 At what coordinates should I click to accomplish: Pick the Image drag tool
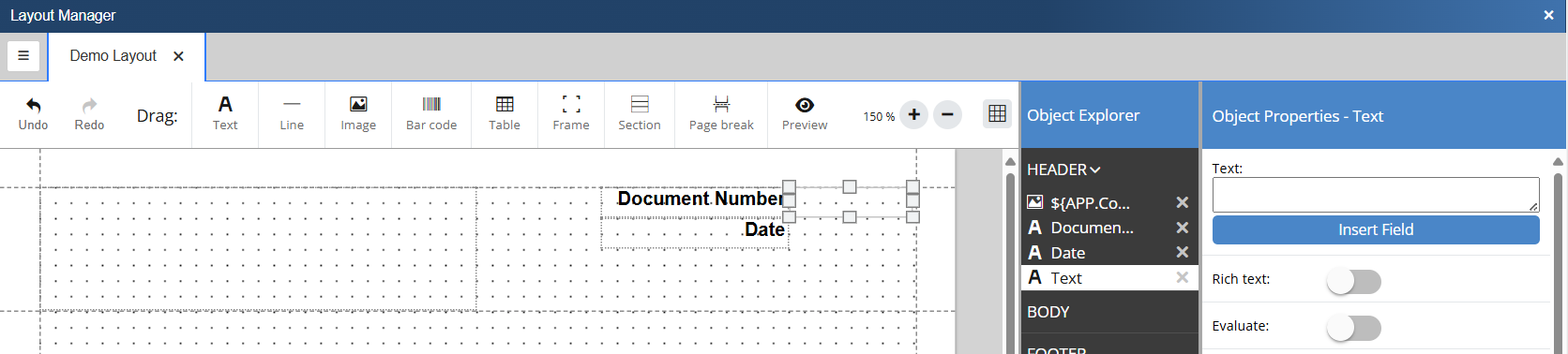coord(358,114)
